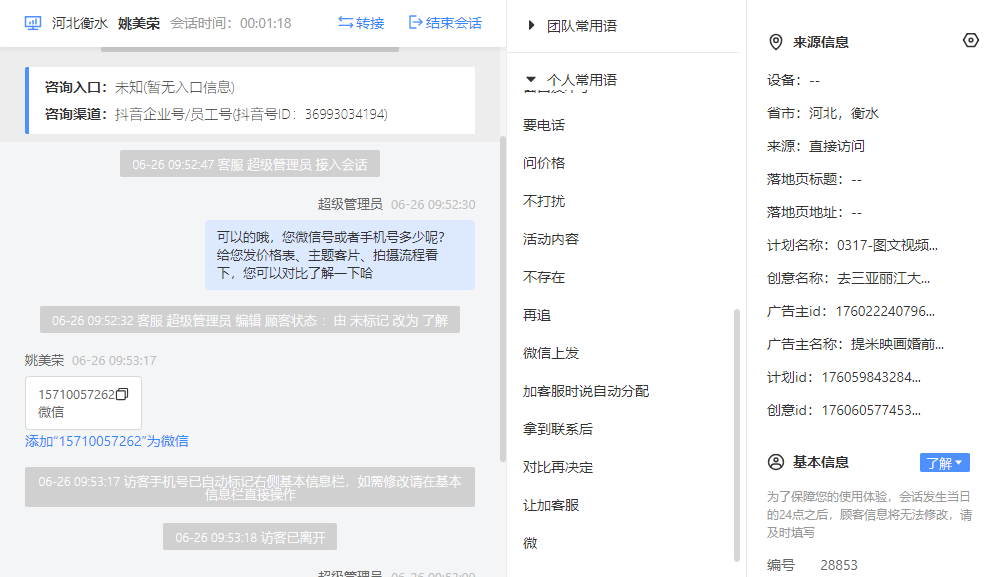Click the computer monitor icon beside 河北衡水
Screen dimensions: 996x577
[x=33, y=24]
